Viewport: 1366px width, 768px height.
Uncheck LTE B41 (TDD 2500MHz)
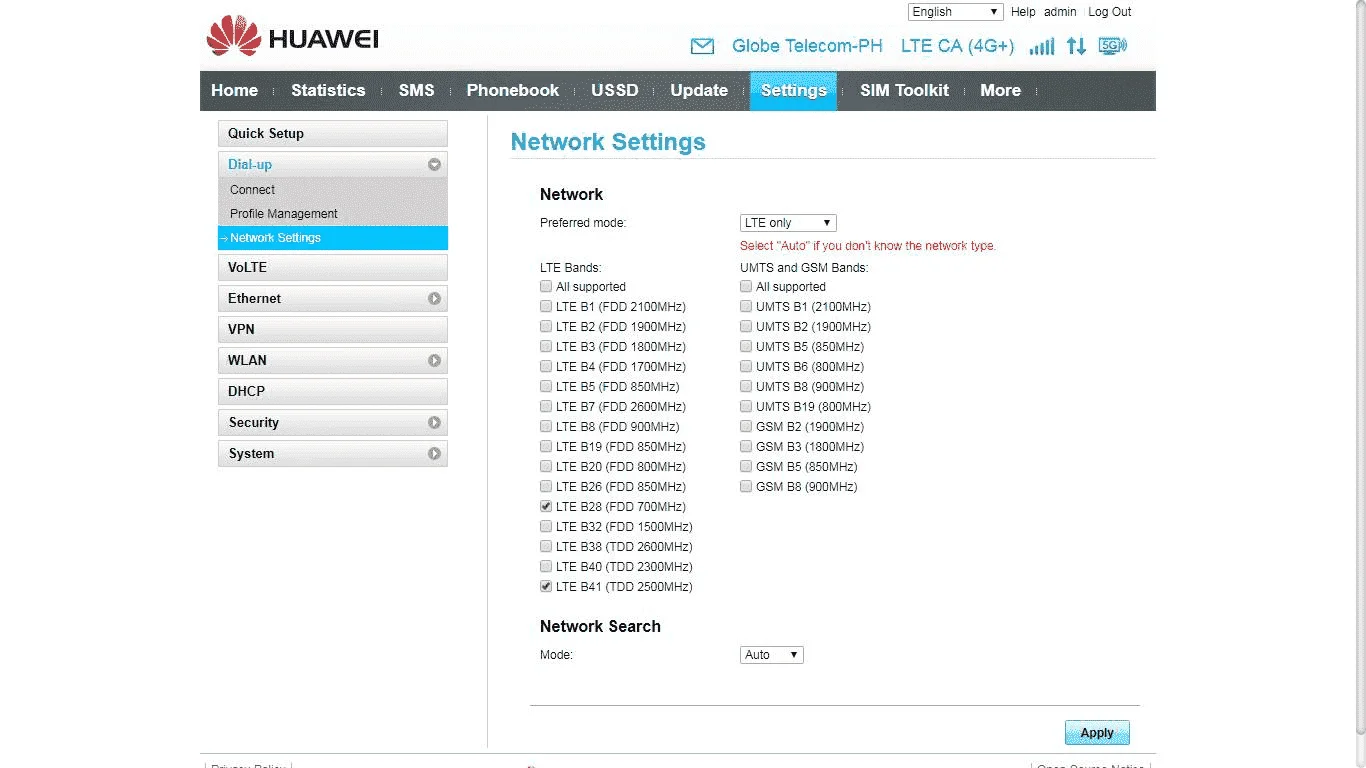coord(546,587)
